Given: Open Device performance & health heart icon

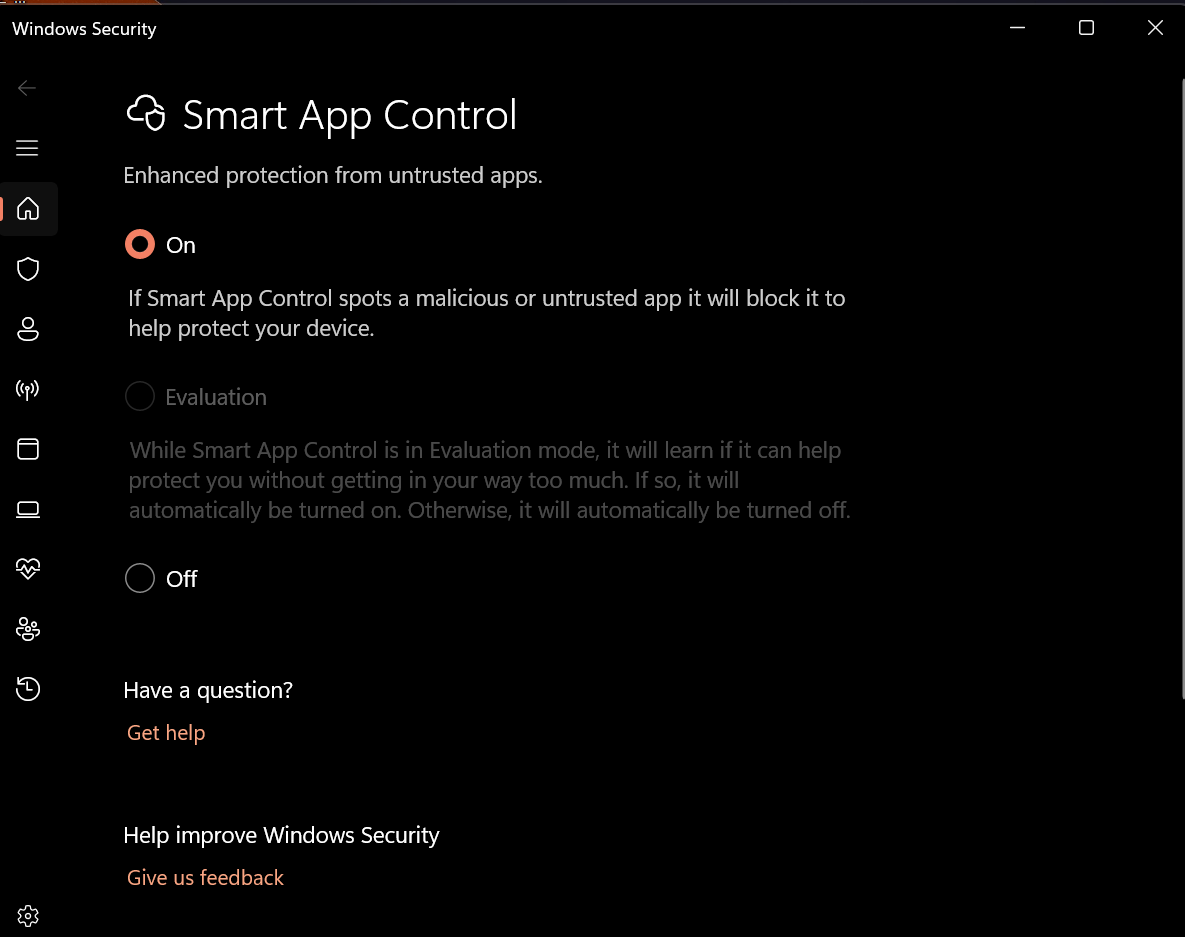Looking at the screenshot, I should pos(28,569).
